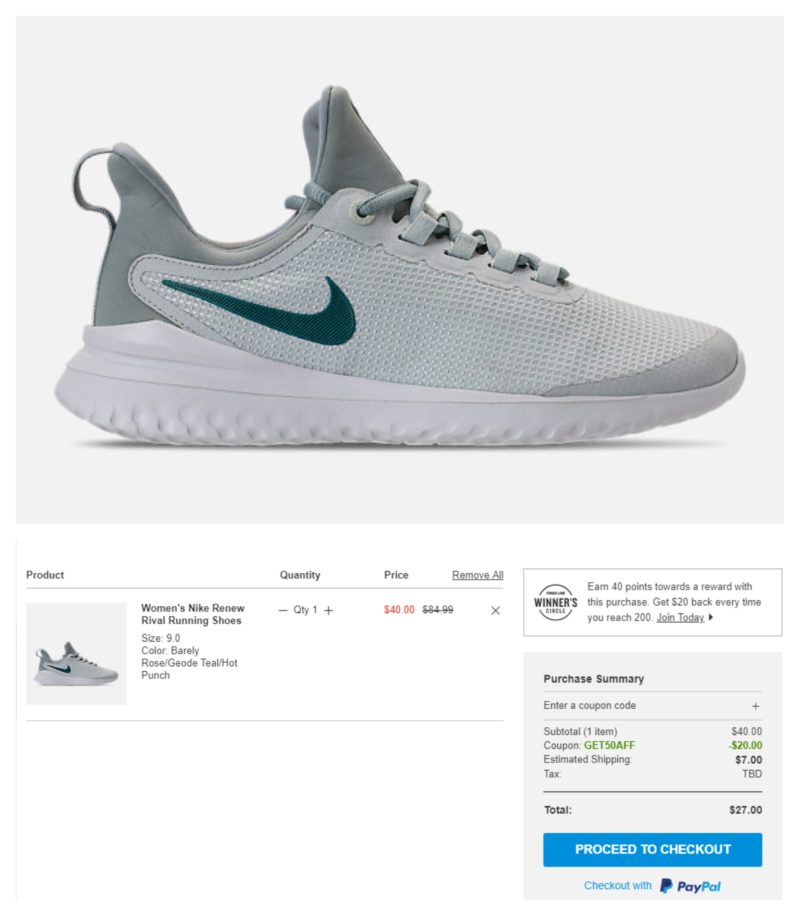Remove the item using the X icon
The image size is (800, 916).
(495, 610)
